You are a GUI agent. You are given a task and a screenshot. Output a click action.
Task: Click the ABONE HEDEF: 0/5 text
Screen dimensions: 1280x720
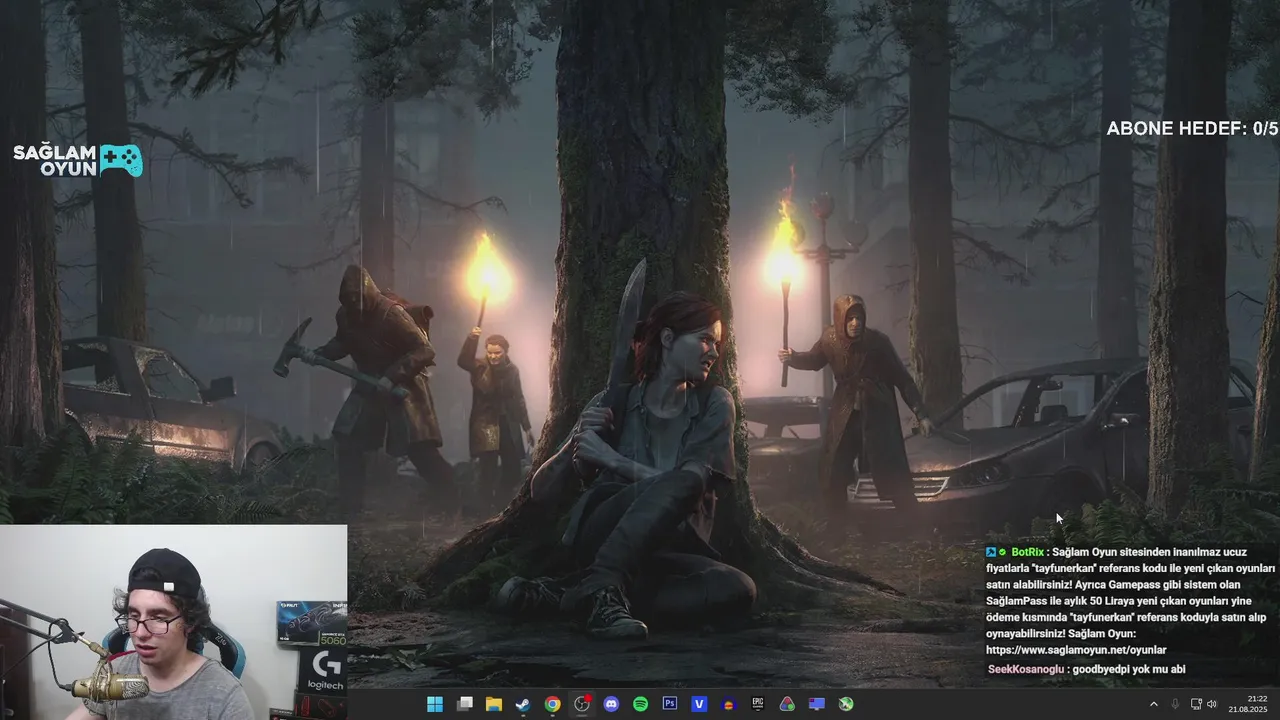(x=1192, y=128)
